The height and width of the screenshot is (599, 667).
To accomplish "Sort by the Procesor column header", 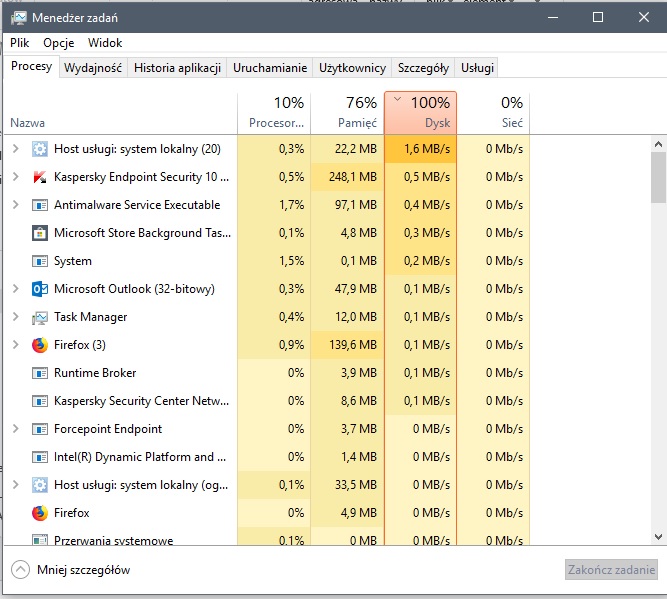I will (x=274, y=113).
